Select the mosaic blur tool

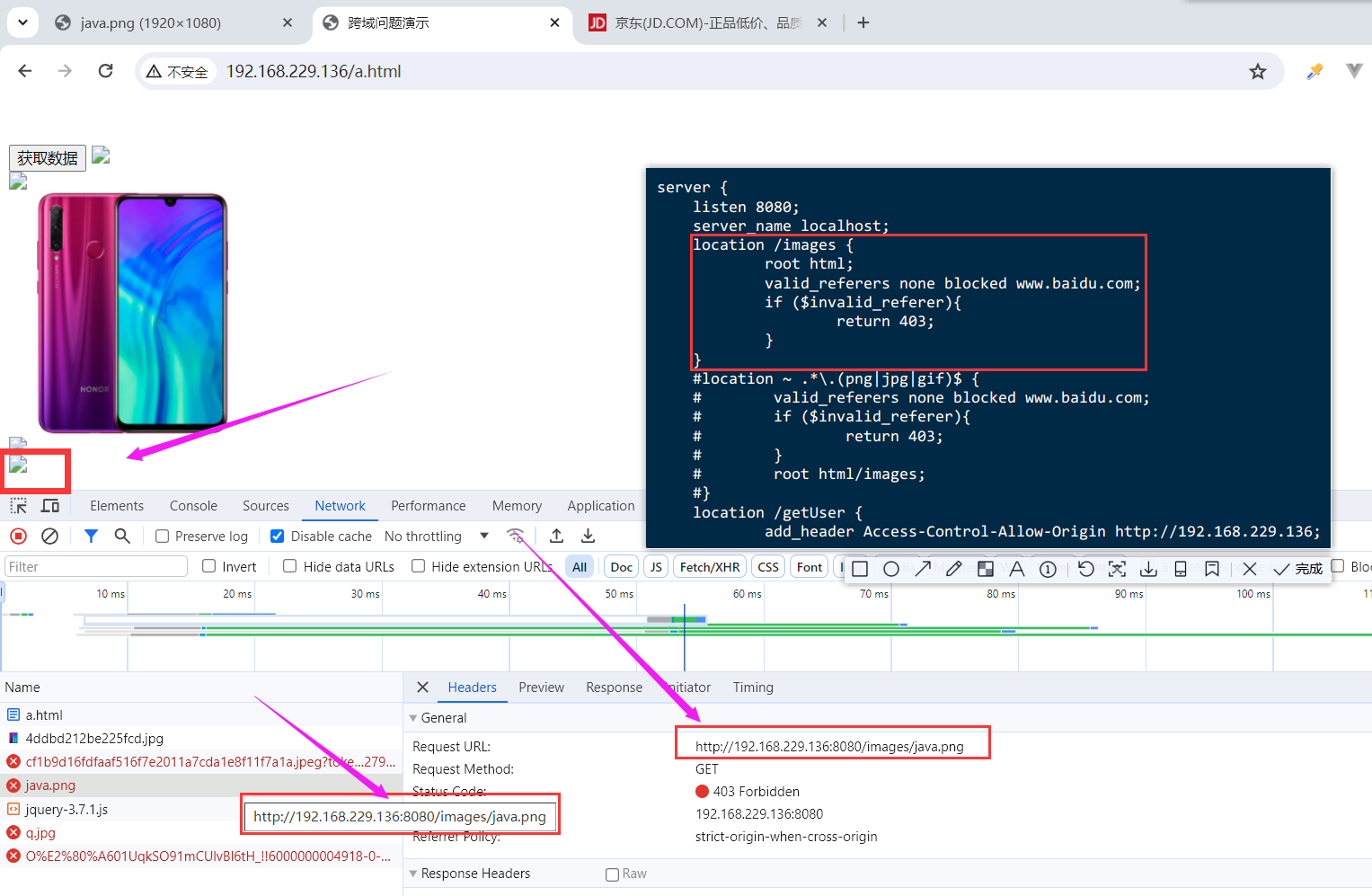point(986,569)
